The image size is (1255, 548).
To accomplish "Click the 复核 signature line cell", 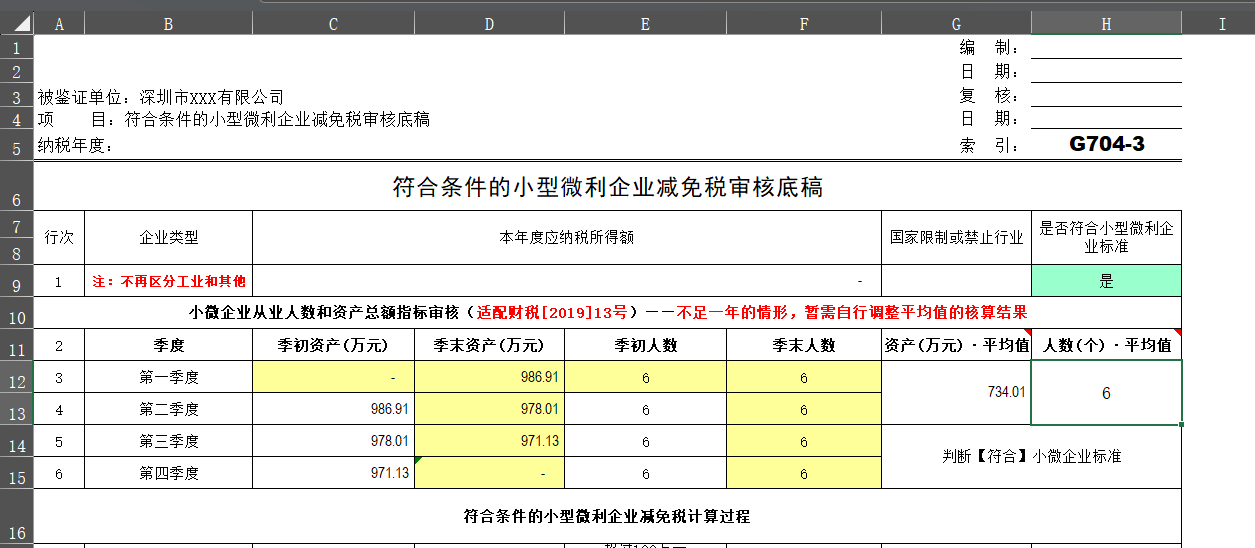I will pos(1106,96).
